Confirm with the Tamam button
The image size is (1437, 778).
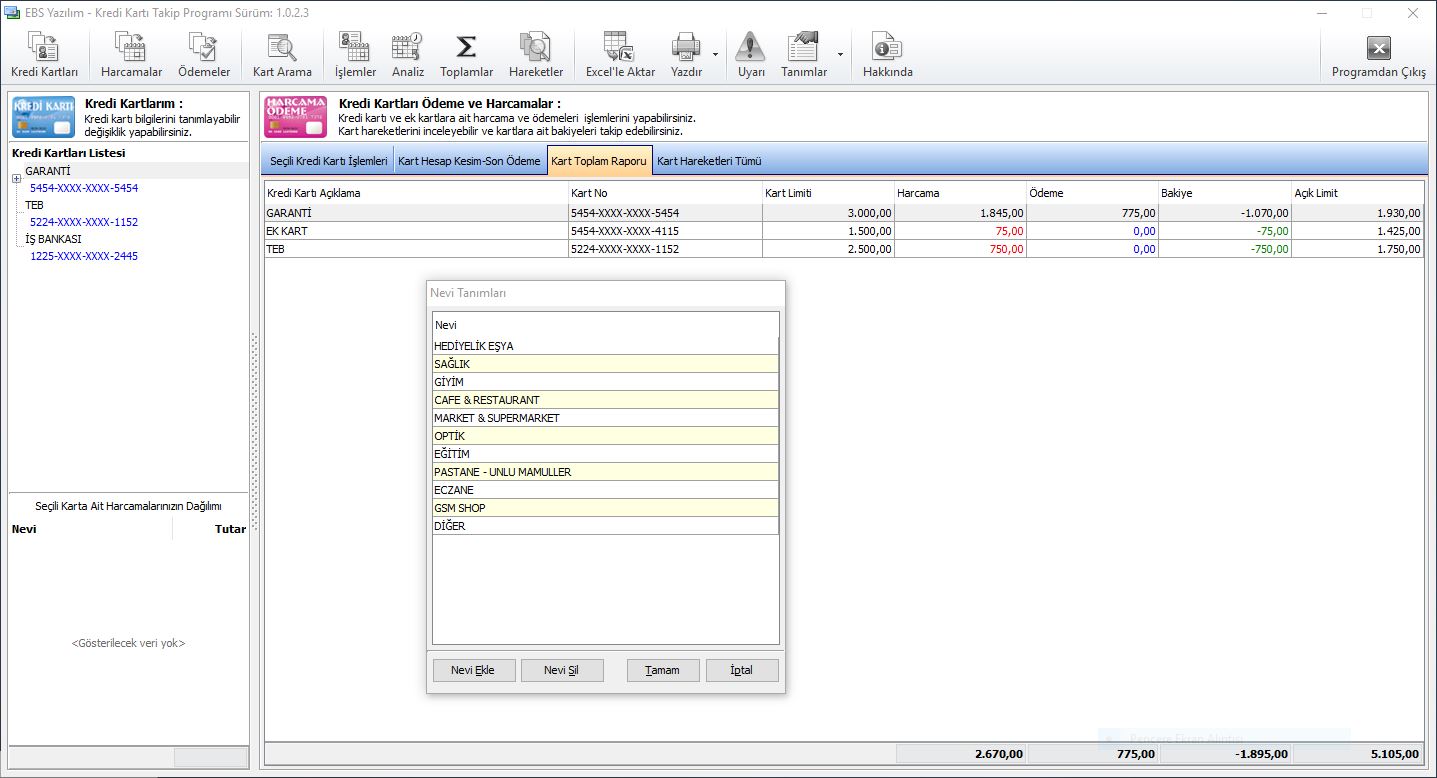[x=663, y=670]
